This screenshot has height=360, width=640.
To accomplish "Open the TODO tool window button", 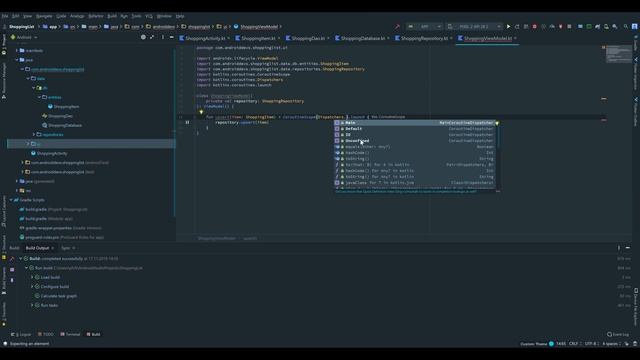I will (46, 334).
